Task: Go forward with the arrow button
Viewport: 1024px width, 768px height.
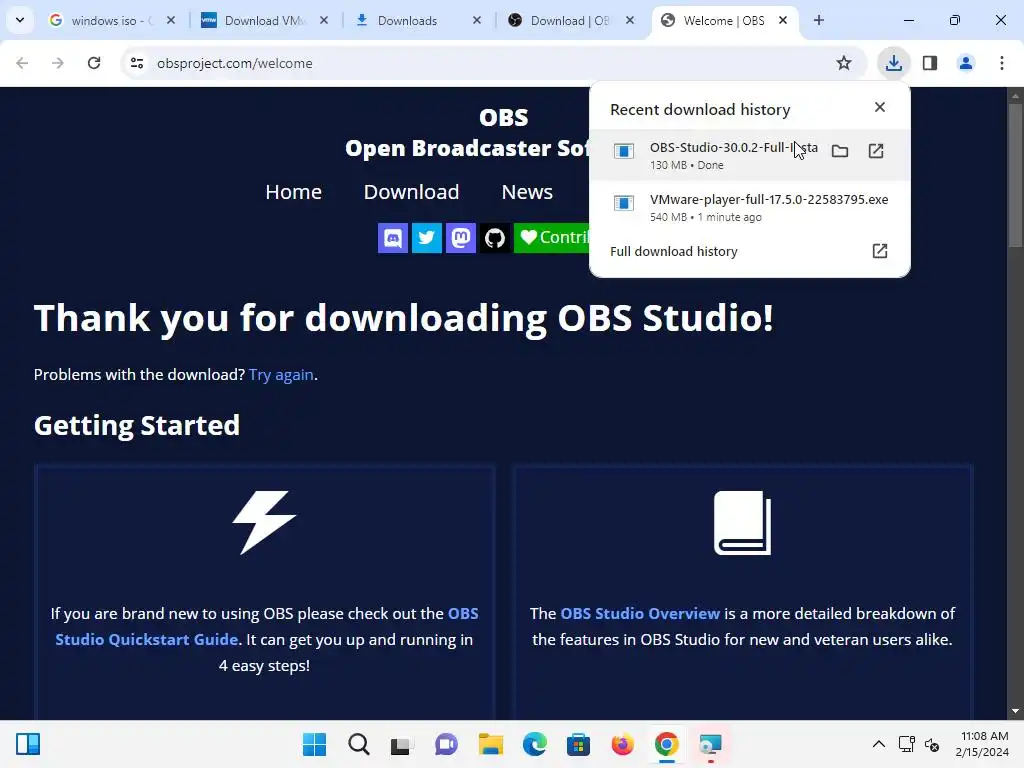Action: pos(58,63)
